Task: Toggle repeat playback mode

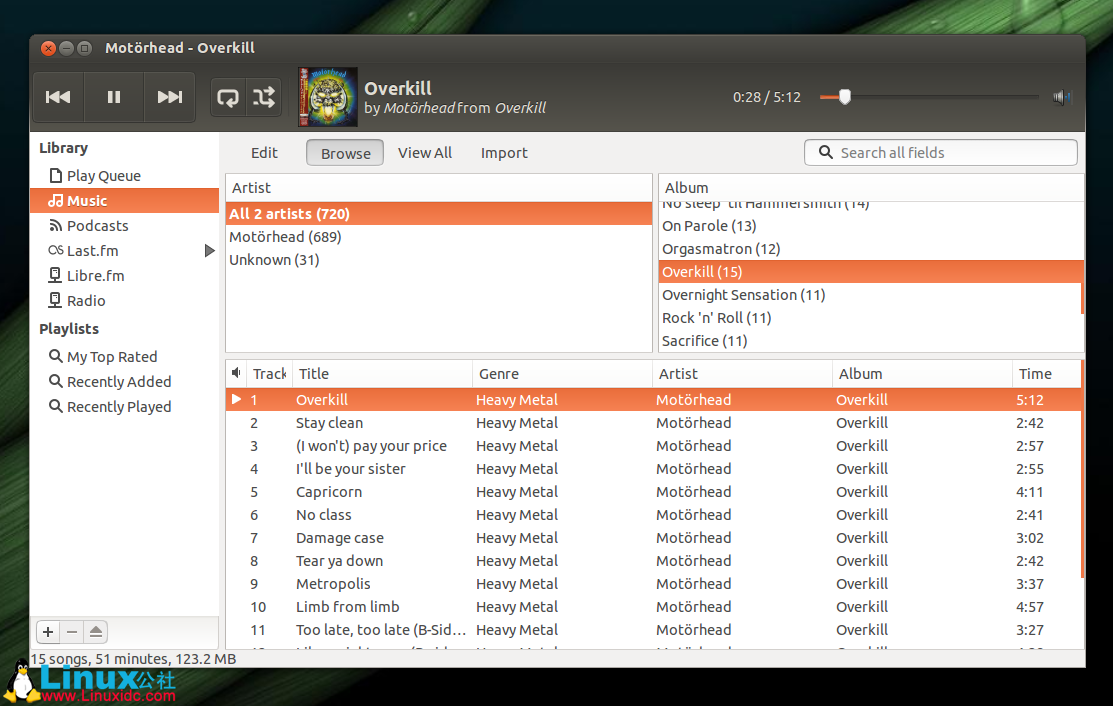Action: [228, 97]
